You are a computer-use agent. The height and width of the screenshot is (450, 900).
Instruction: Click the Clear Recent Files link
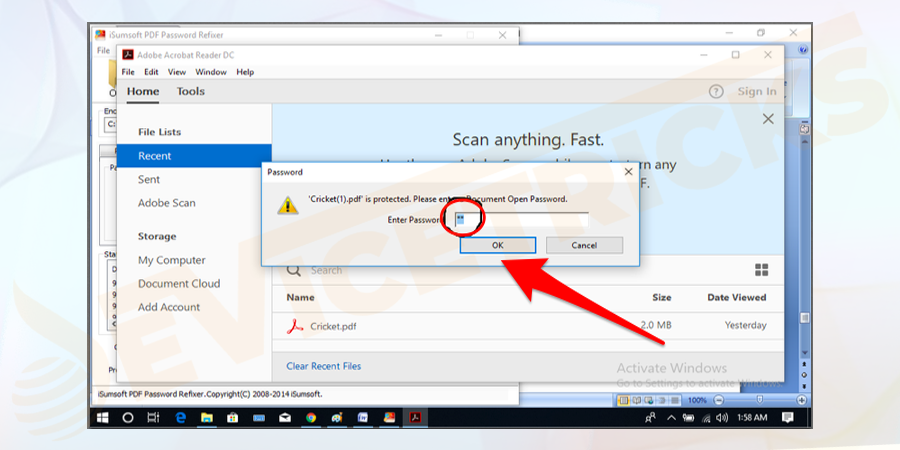pos(324,366)
